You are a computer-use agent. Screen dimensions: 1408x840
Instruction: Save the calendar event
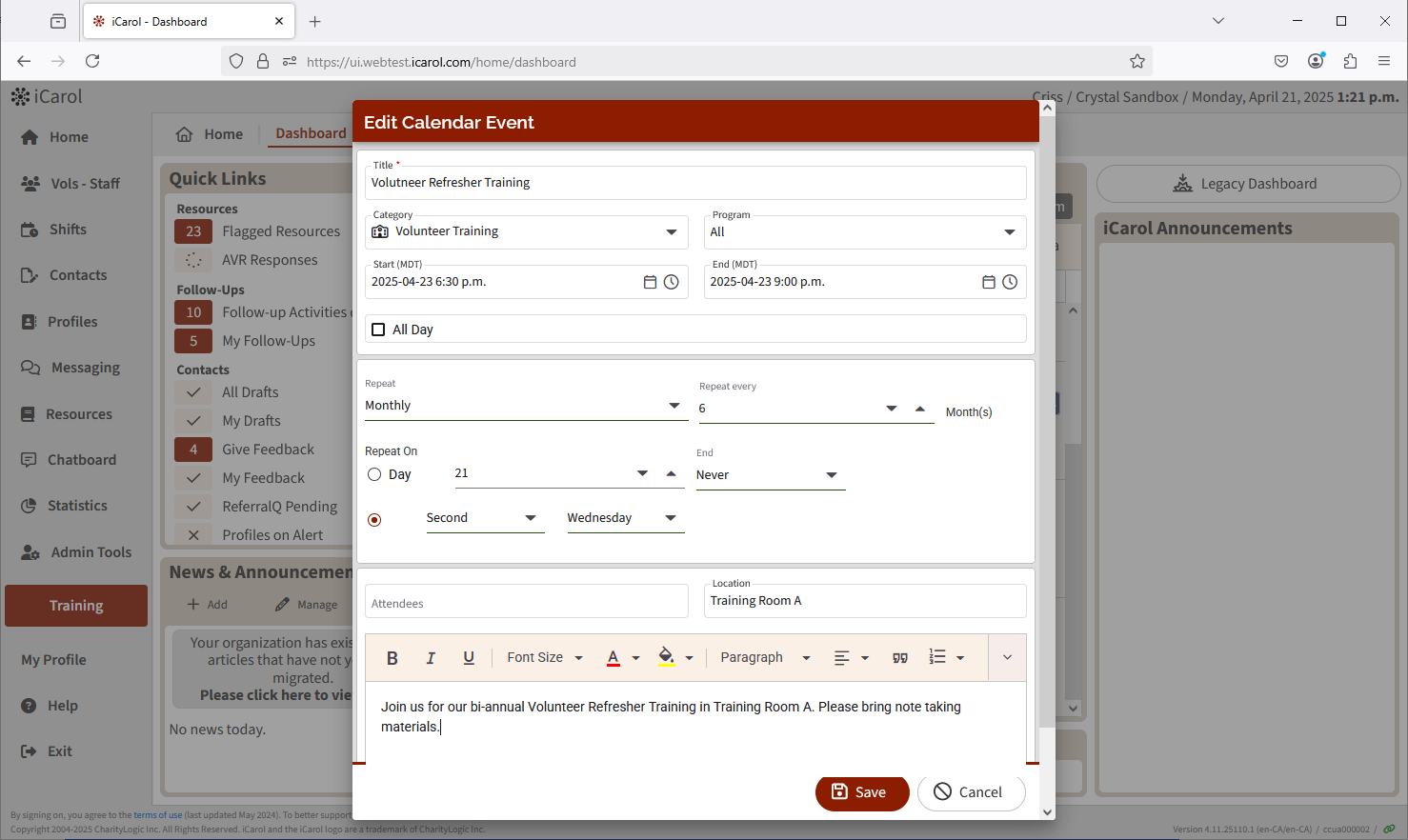click(861, 792)
